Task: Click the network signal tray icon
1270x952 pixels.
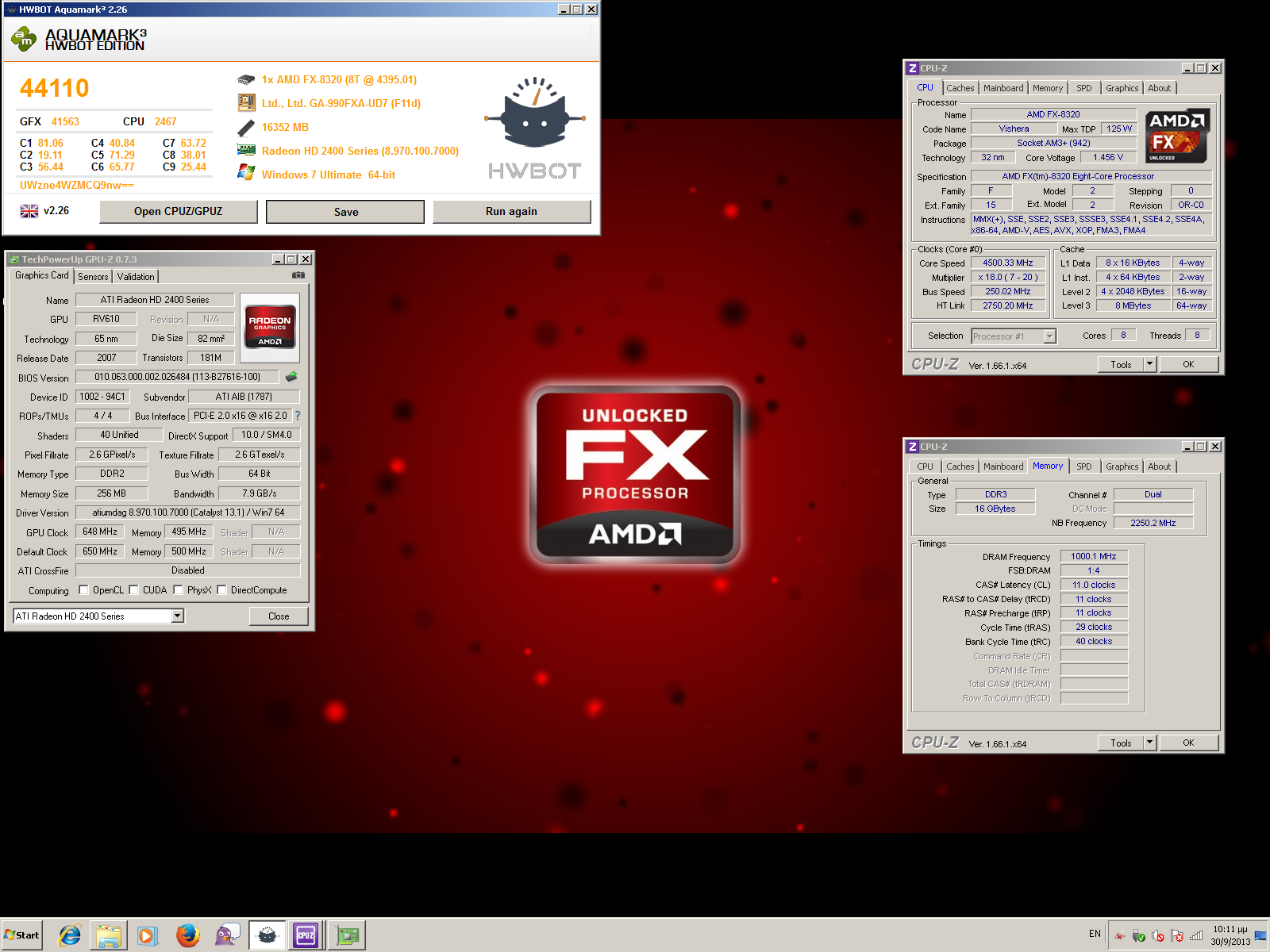Action: 1196,935
